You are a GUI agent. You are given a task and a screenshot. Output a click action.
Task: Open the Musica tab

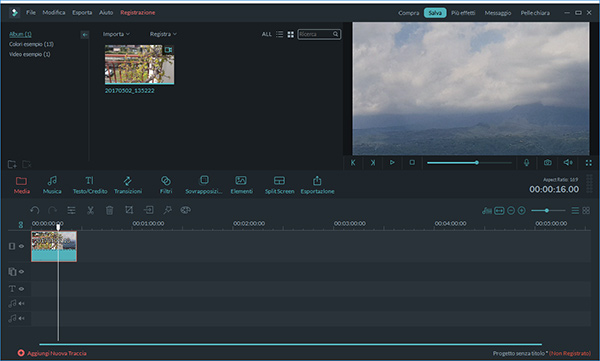(52, 185)
